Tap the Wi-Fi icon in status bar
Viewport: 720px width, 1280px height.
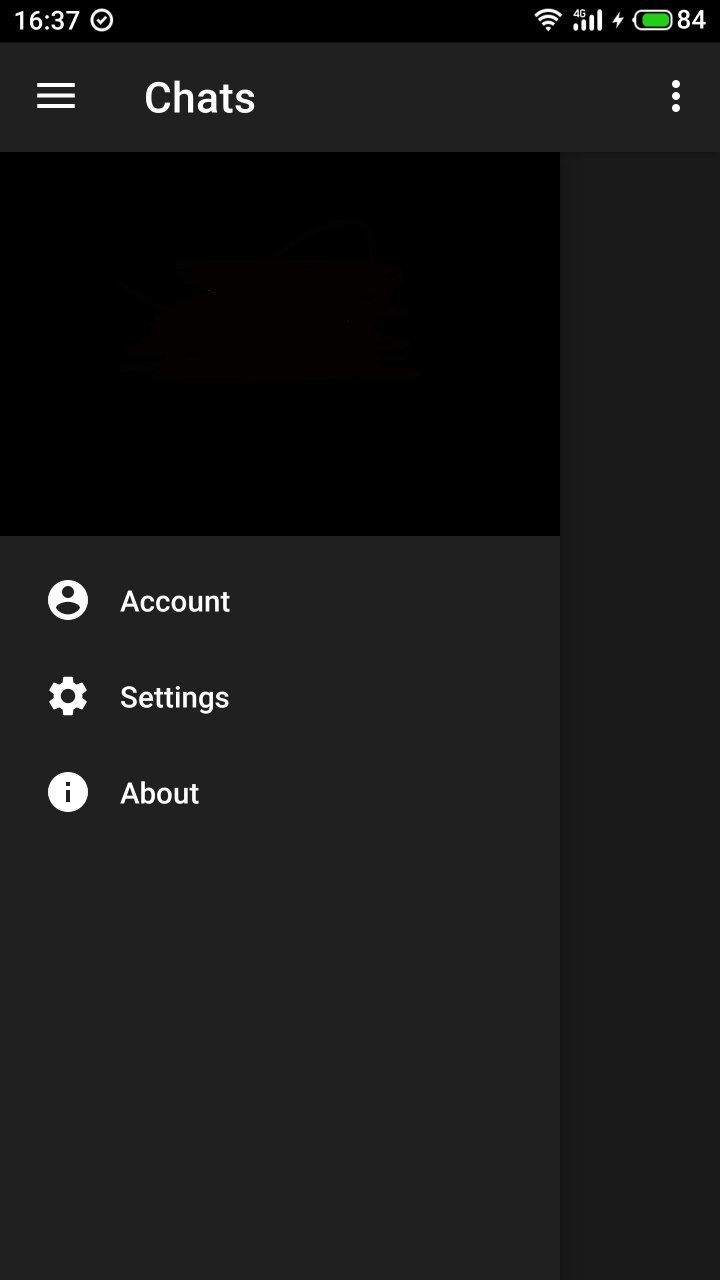pos(548,20)
